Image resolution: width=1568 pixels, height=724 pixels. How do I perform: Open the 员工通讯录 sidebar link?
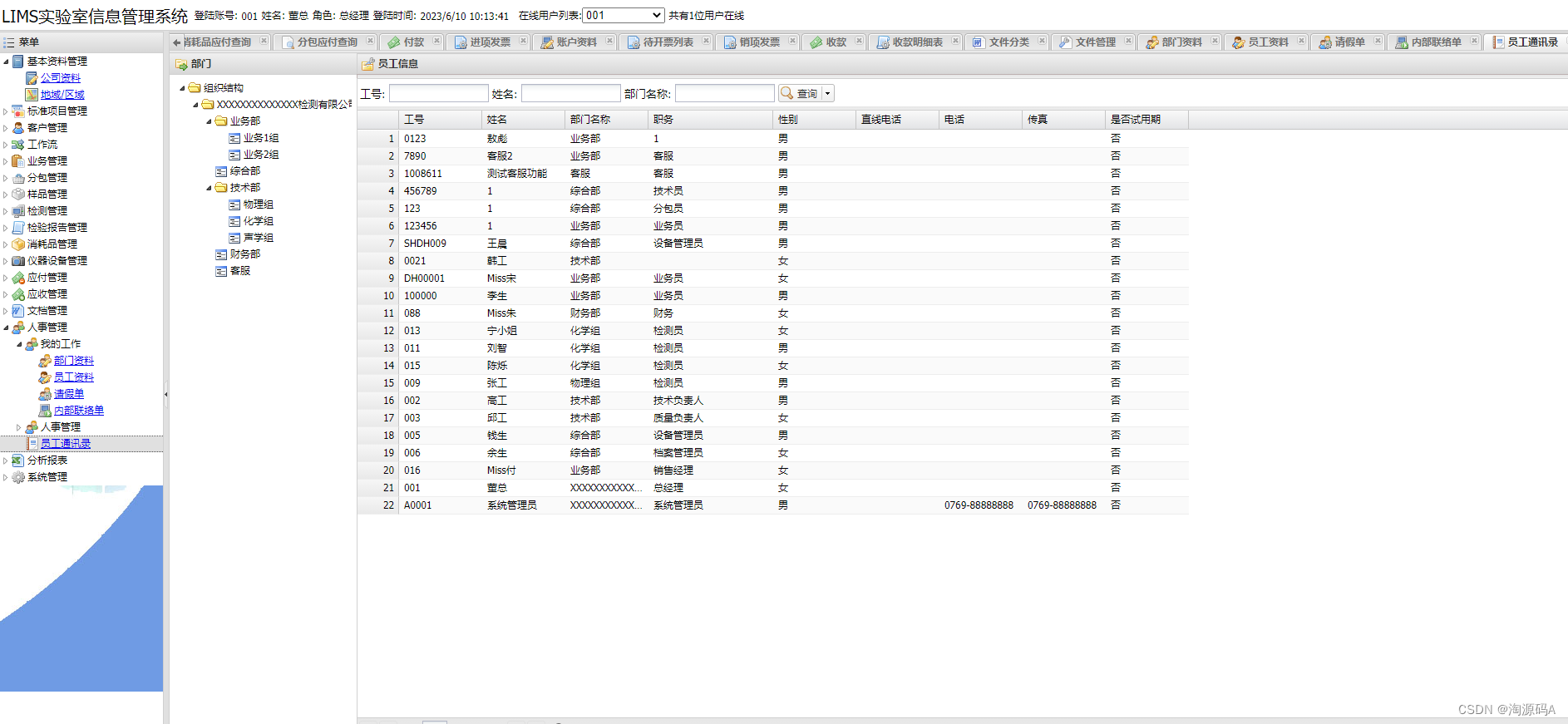(66, 444)
